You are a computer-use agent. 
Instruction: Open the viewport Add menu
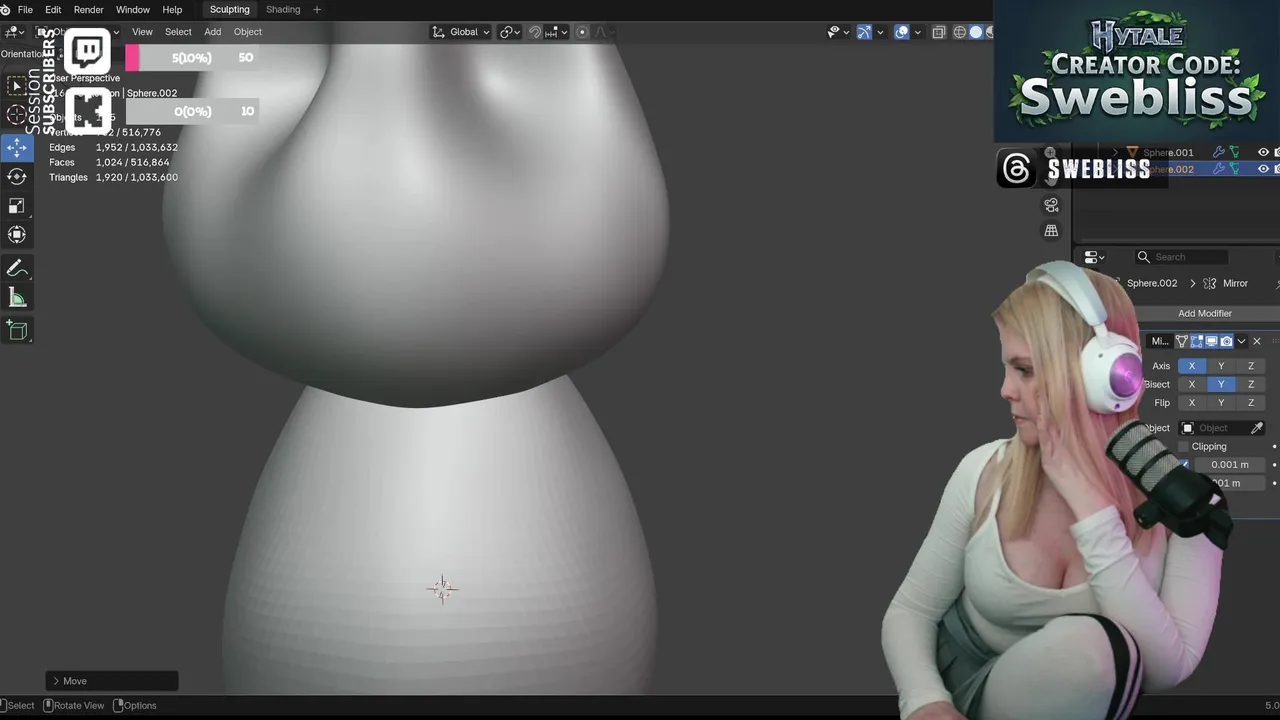(x=213, y=32)
